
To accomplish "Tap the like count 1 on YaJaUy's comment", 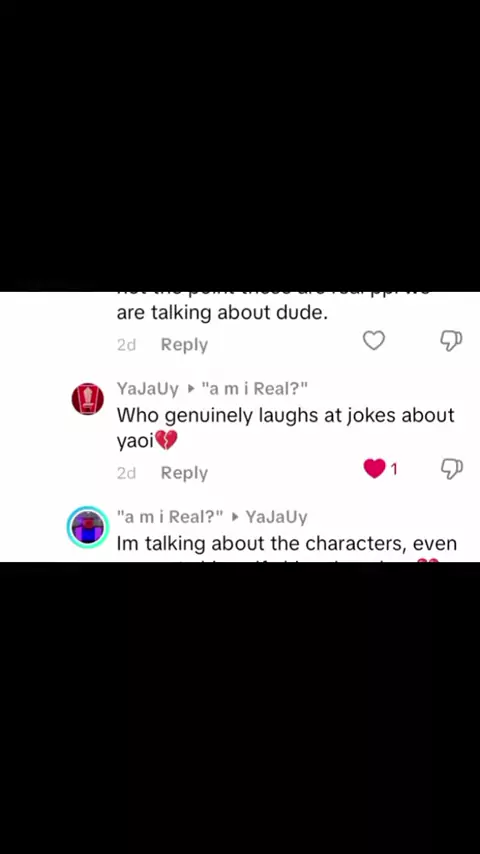I will pyautogui.click(x=394, y=469).
